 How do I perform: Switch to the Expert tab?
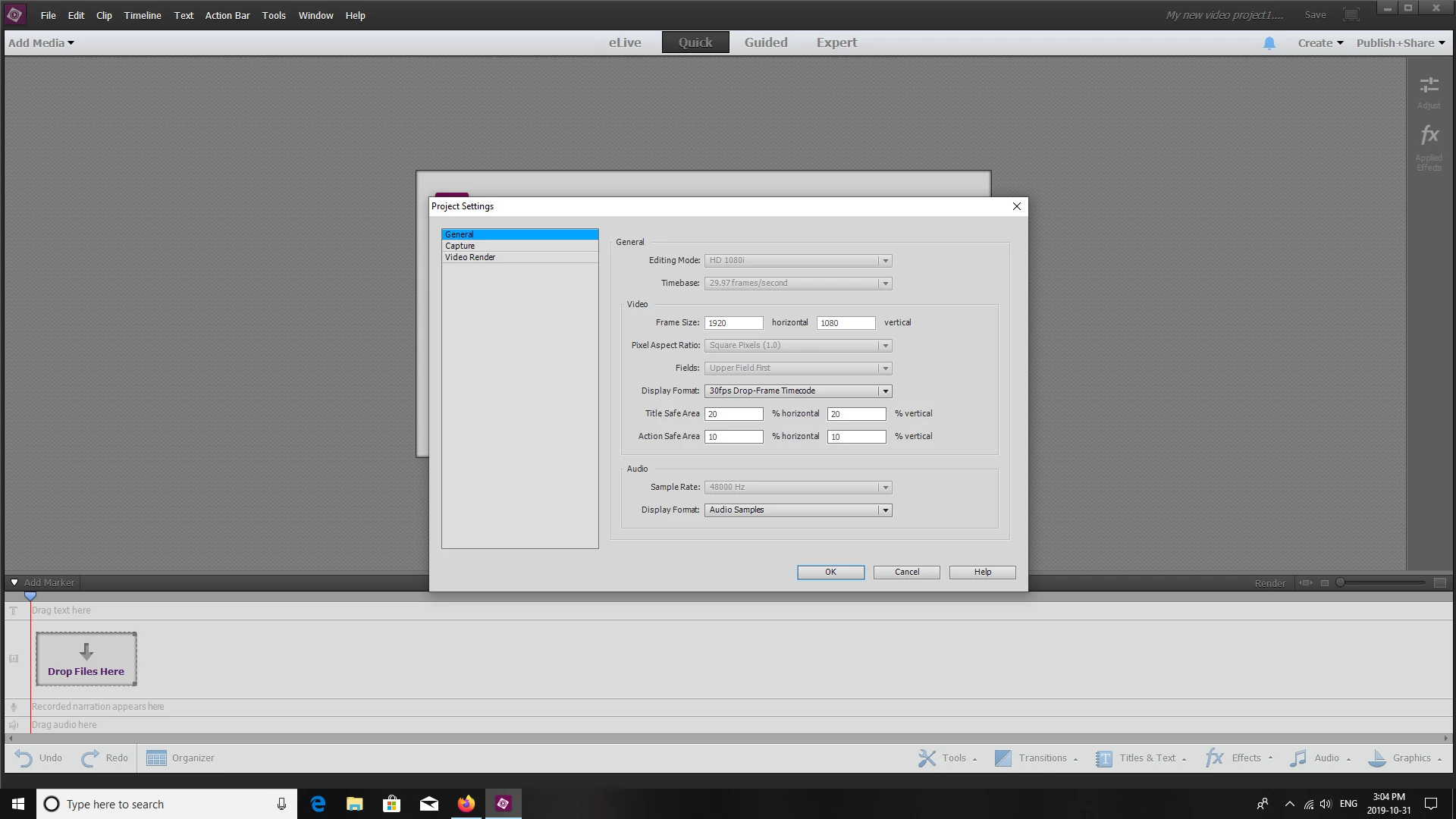(836, 42)
